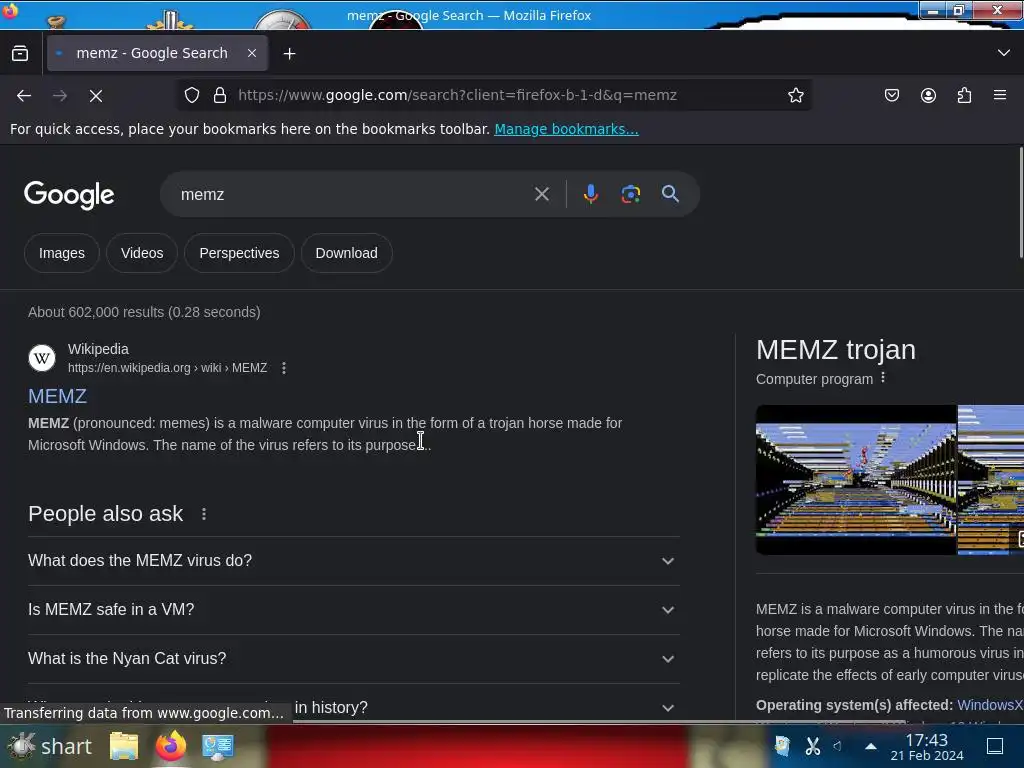Click the page vertical scrollbar
The height and width of the screenshot is (768, 1024).
pos(1021,202)
